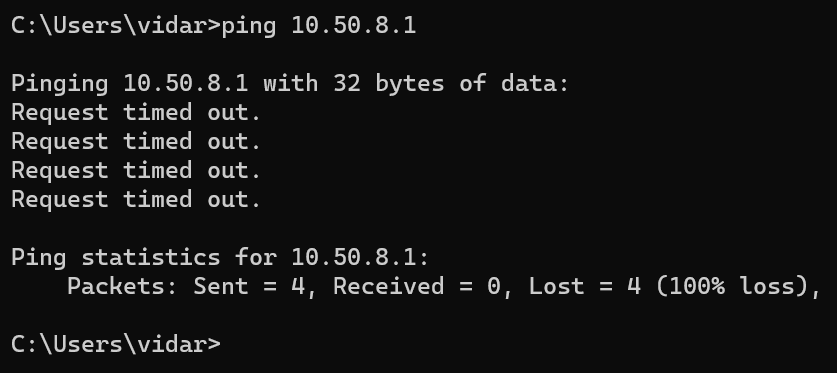Viewport: 837px width, 373px height.
Task: Click the IP address in the Ping statistics line
Action: (353, 257)
